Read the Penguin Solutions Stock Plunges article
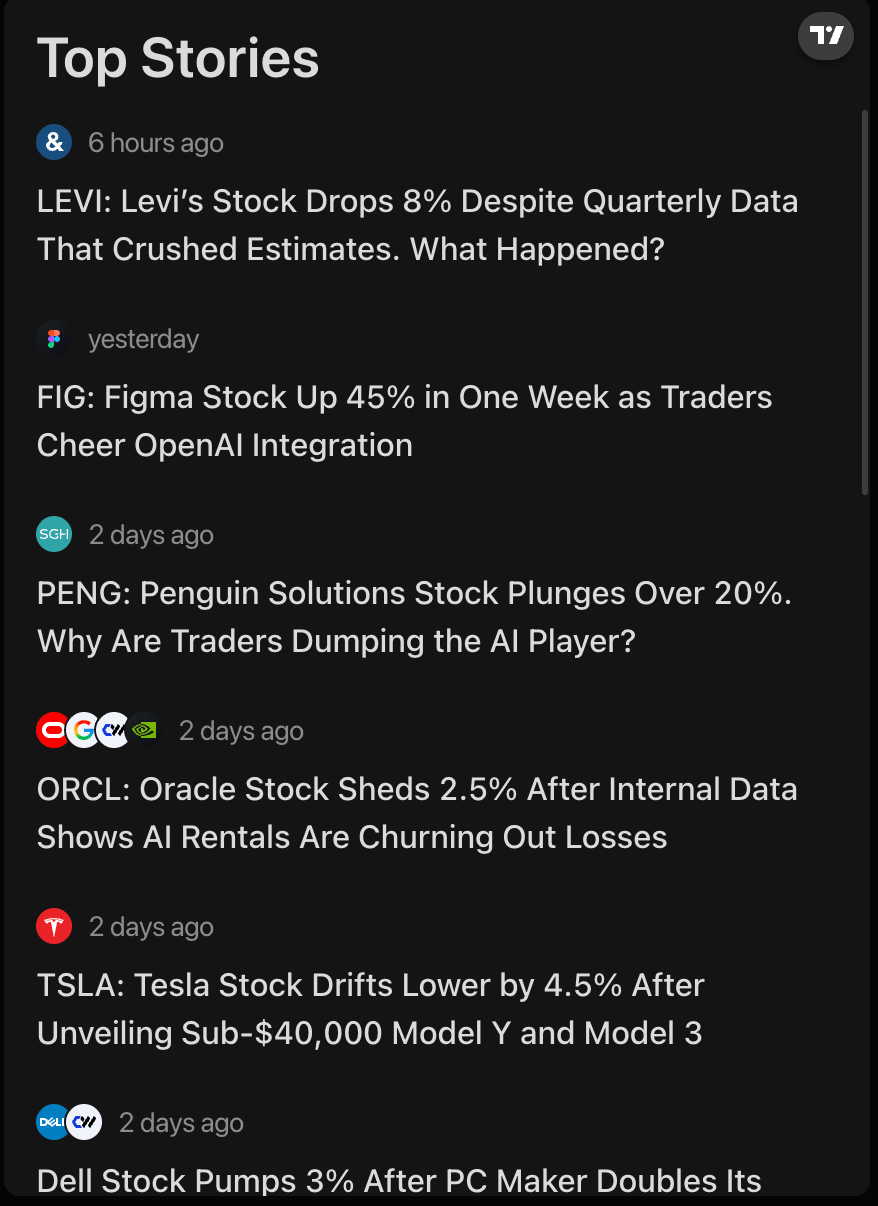The height and width of the screenshot is (1206, 878). [414, 617]
